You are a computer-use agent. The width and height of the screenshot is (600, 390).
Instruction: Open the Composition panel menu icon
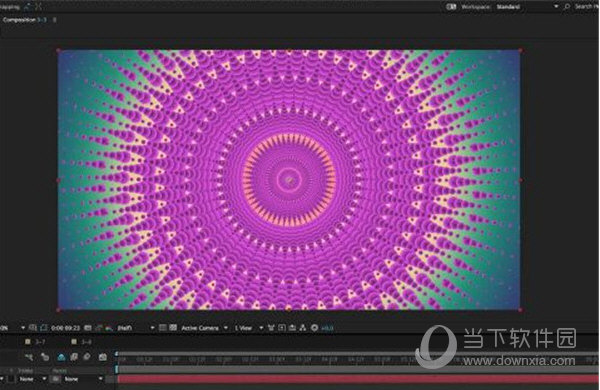click(54, 20)
